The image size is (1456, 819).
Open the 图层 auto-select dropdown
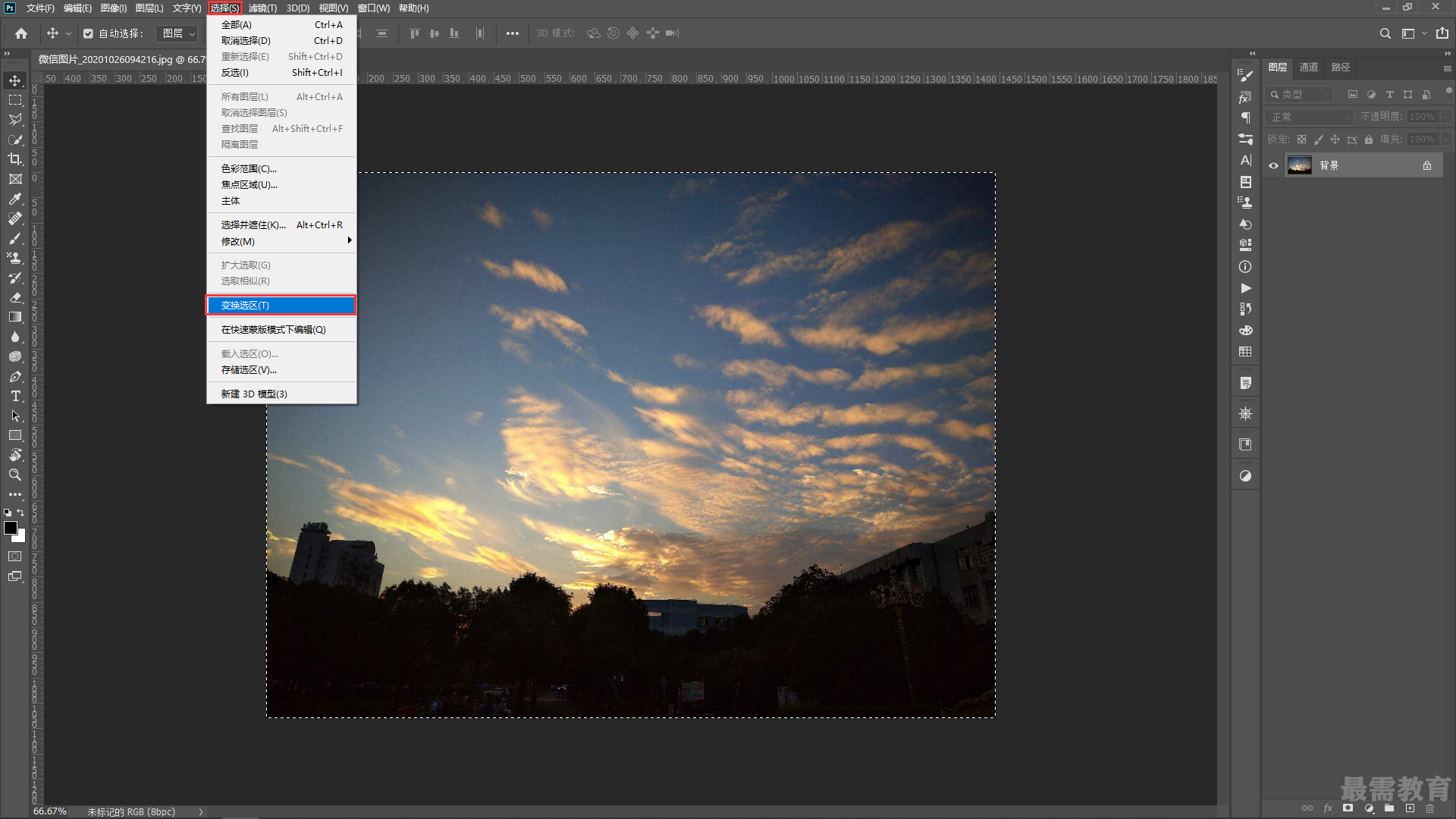[x=177, y=33]
